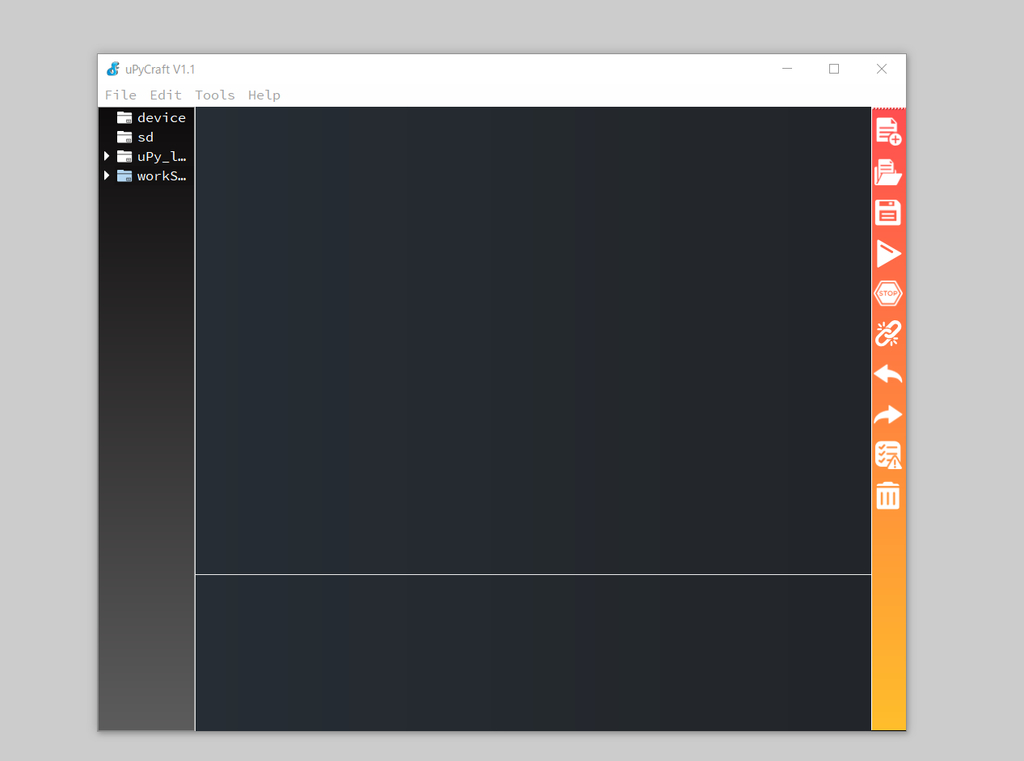Select the workS… folder label
The height and width of the screenshot is (761, 1024).
point(161,176)
